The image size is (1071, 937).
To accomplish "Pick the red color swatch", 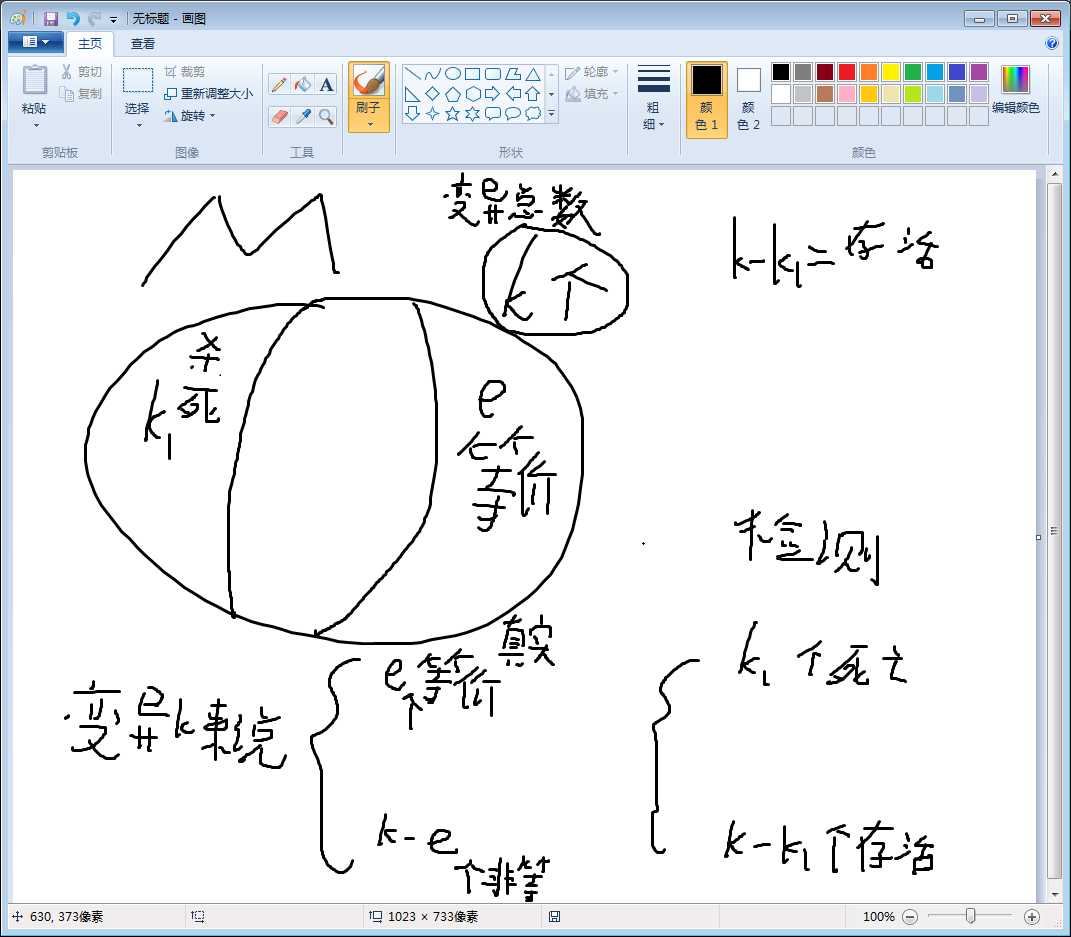I will point(847,72).
